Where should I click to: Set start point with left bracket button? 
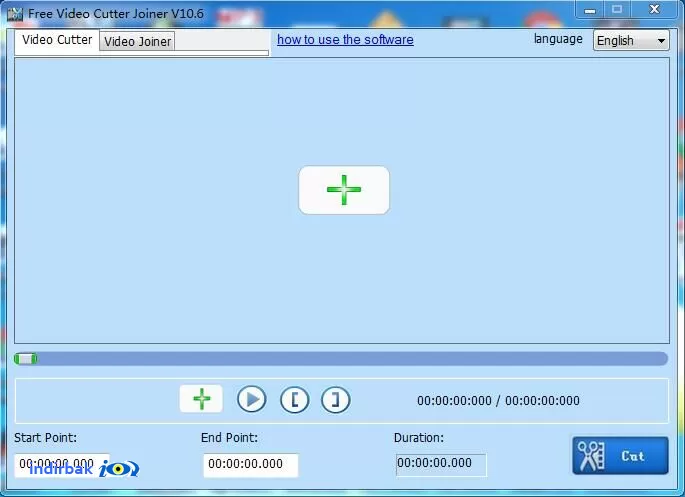click(x=294, y=400)
